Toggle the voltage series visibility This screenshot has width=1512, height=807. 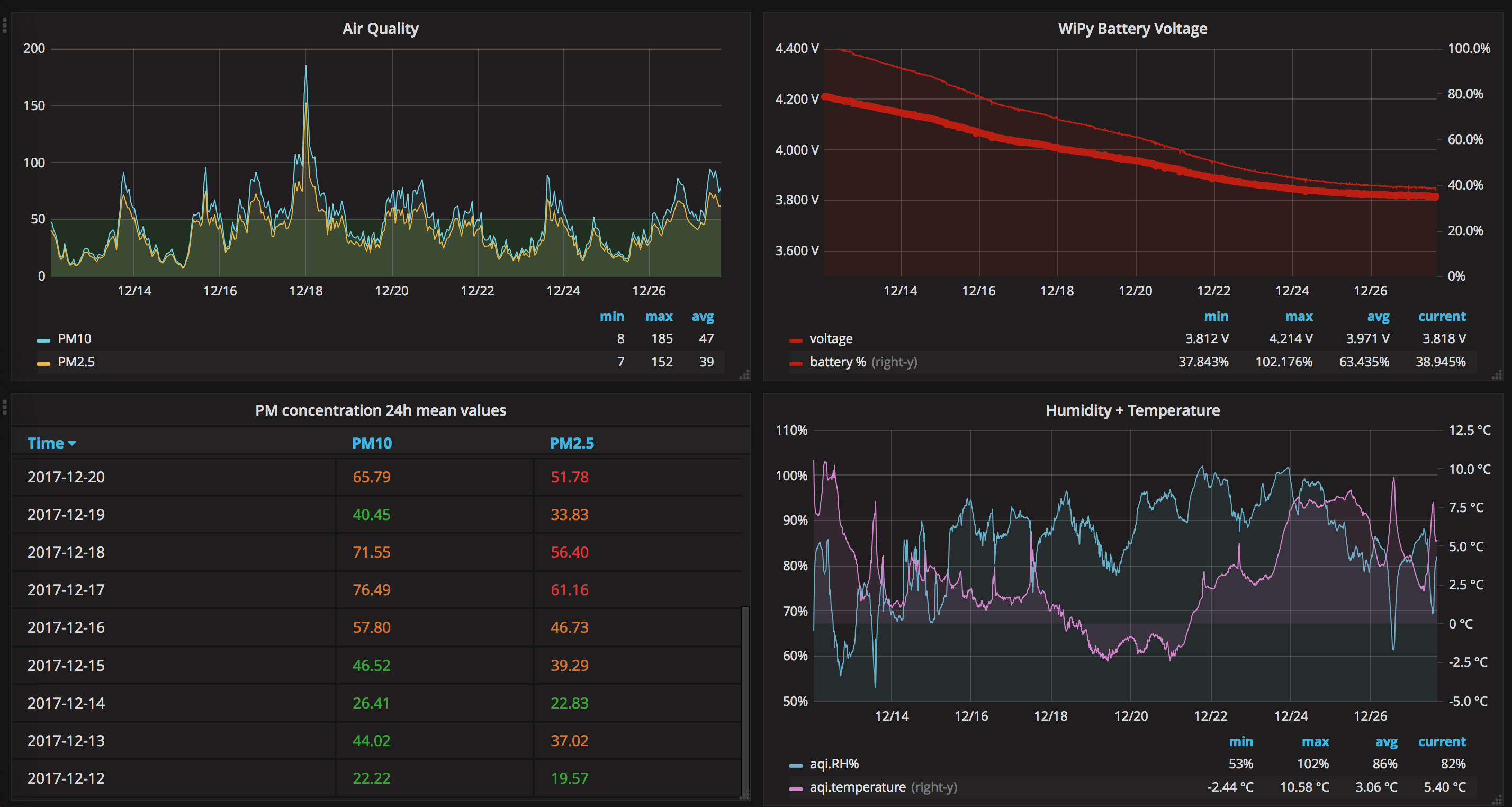click(x=831, y=339)
